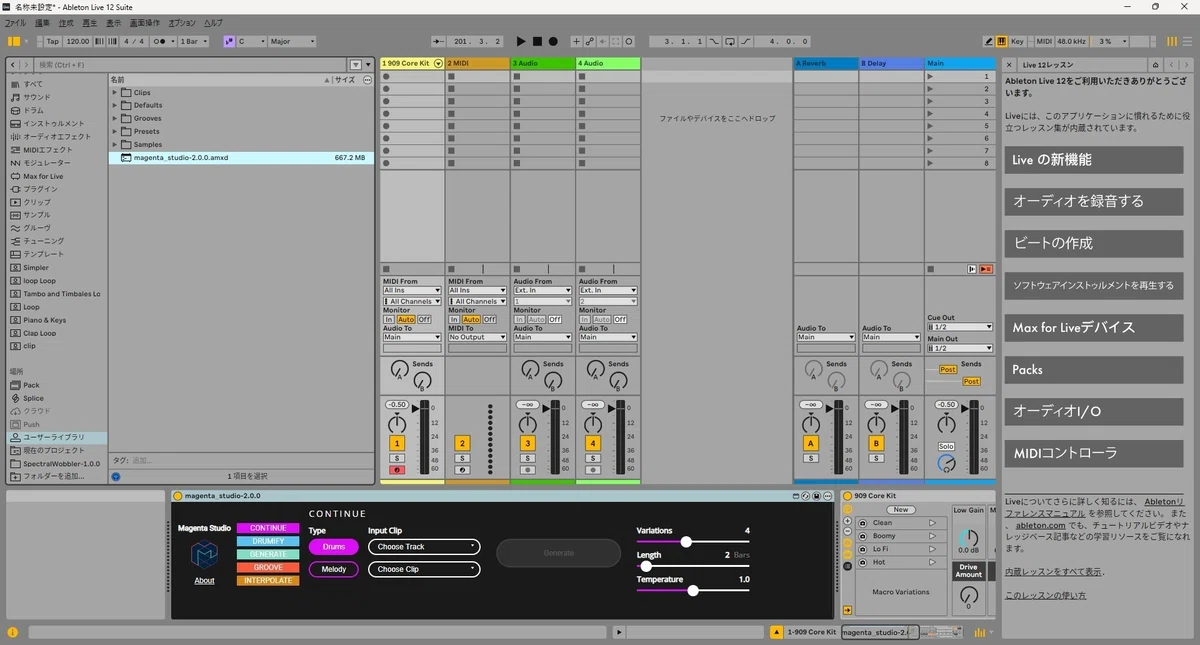Expand the Samples folder
1200x645 pixels.
coord(116,144)
